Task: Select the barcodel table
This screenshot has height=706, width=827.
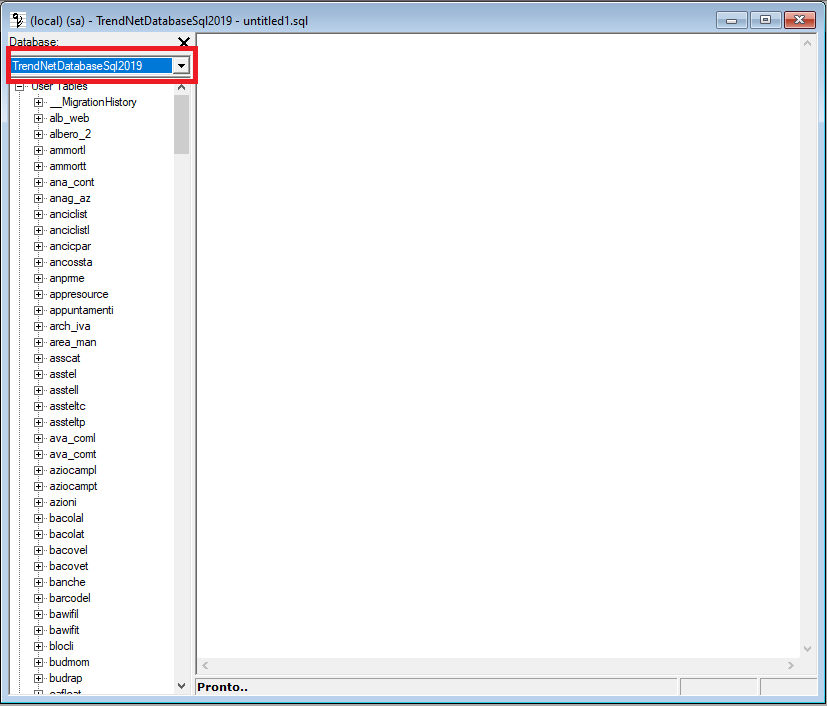Action: click(70, 598)
